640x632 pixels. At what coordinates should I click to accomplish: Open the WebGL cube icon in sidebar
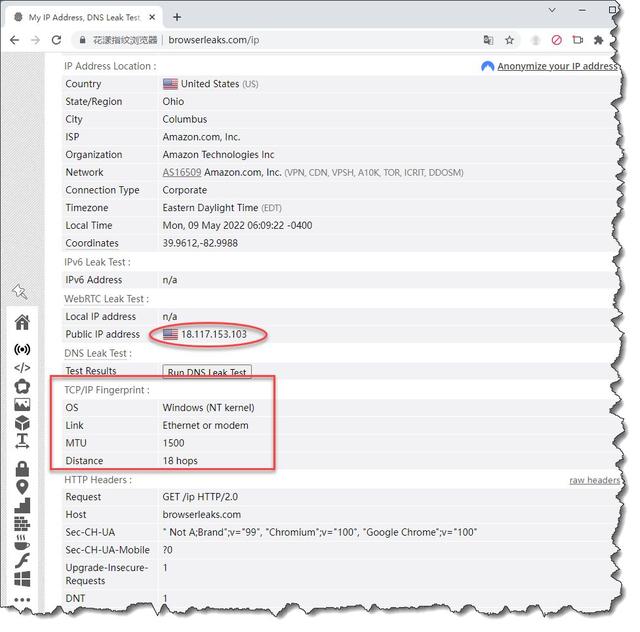pos(22,423)
